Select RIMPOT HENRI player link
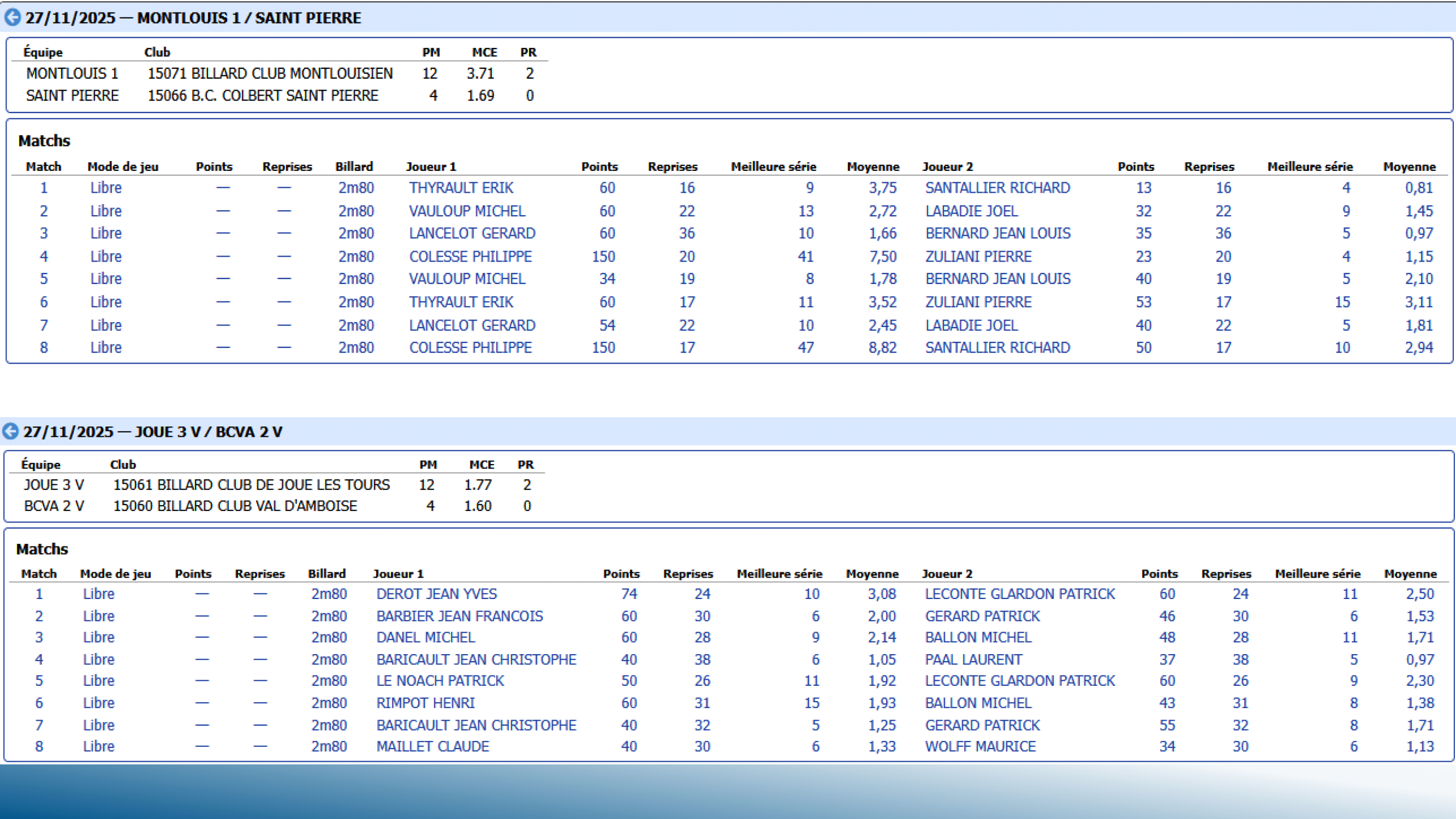The image size is (1456, 819). coord(425,703)
